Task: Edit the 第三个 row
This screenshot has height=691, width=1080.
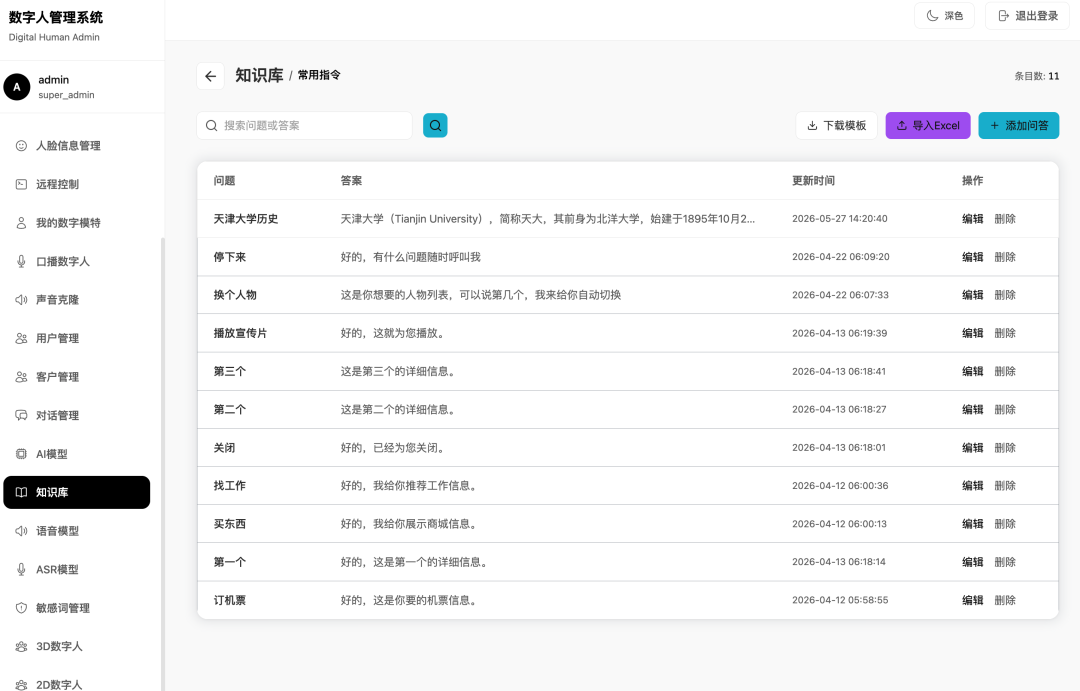Action: 973,371
